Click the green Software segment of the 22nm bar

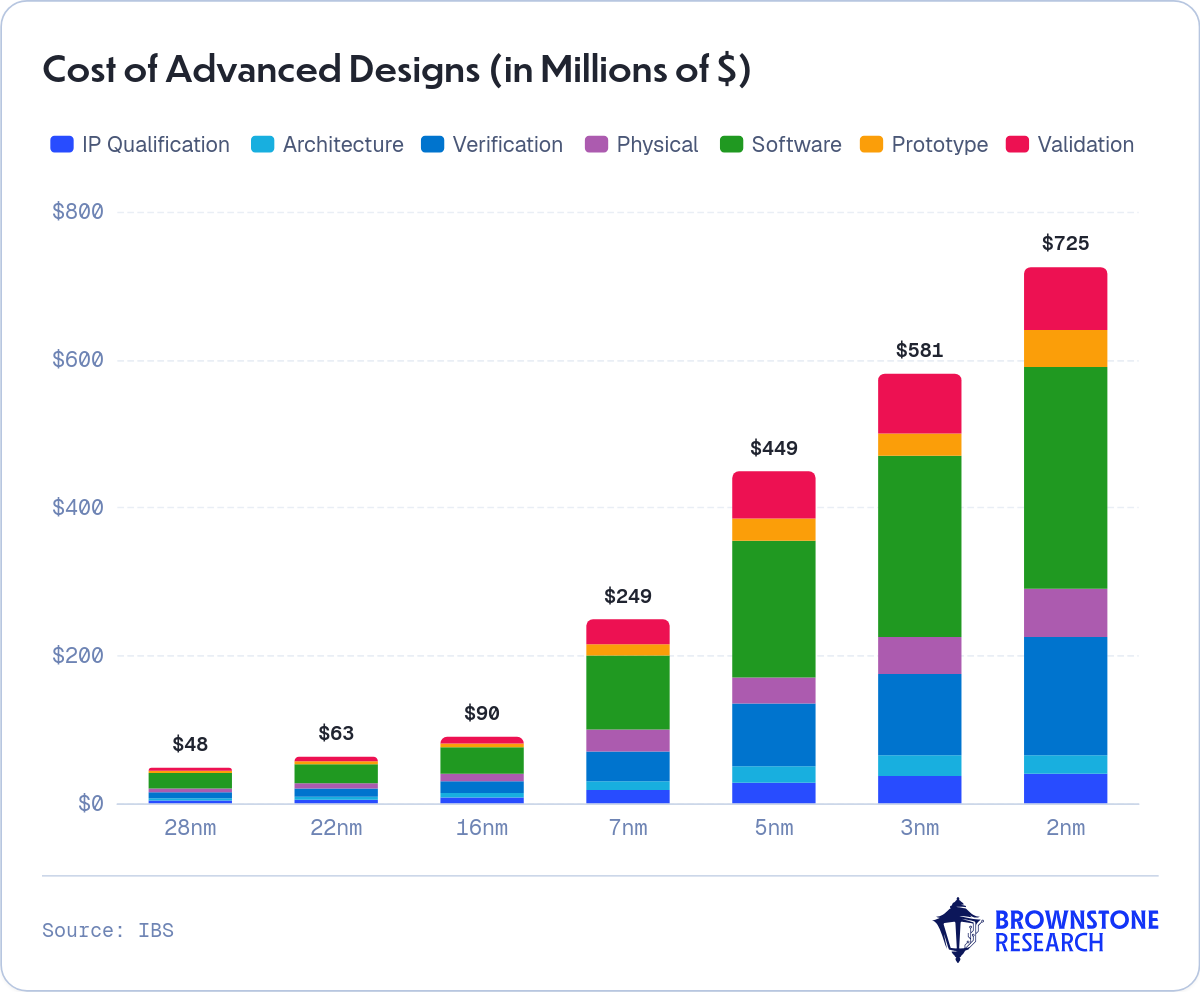click(336, 774)
